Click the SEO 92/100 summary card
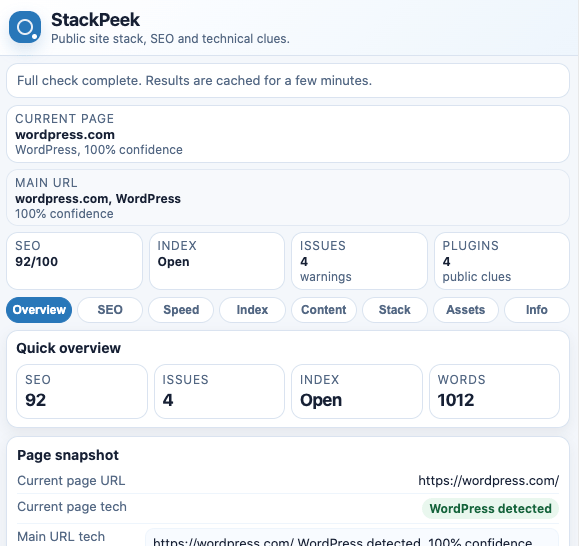The height and width of the screenshot is (546, 579). point(74,261)
